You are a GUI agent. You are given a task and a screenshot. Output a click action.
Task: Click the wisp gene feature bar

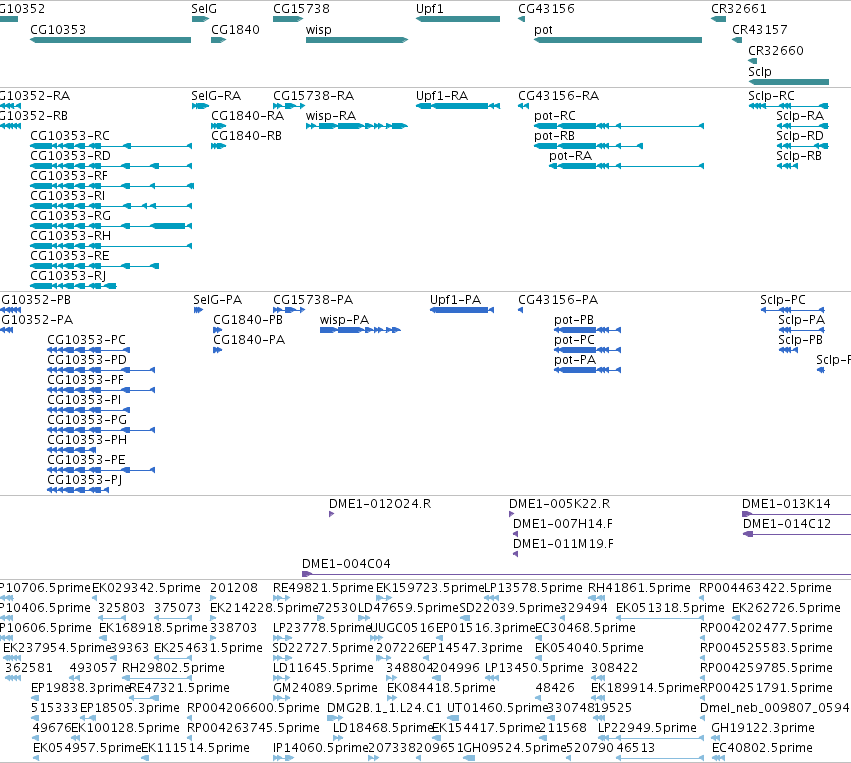pyautogui.click(x=357, y=40)
